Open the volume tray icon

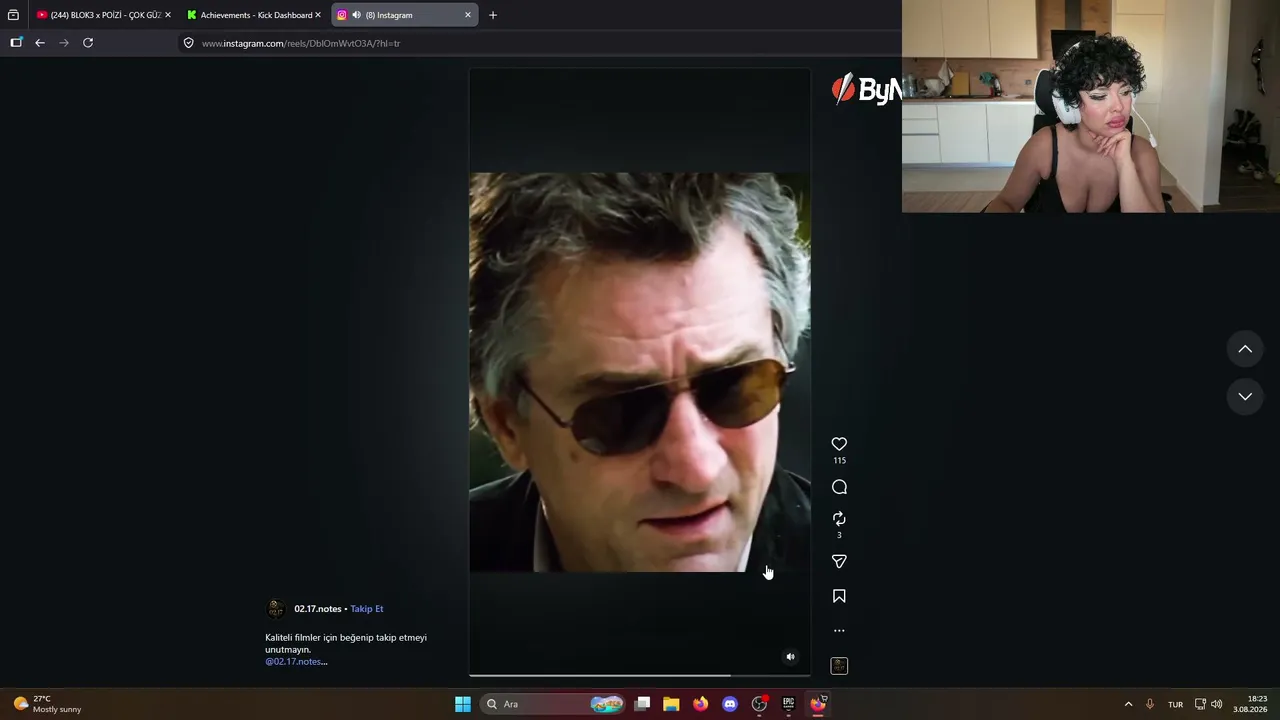tap(1217, 704)
